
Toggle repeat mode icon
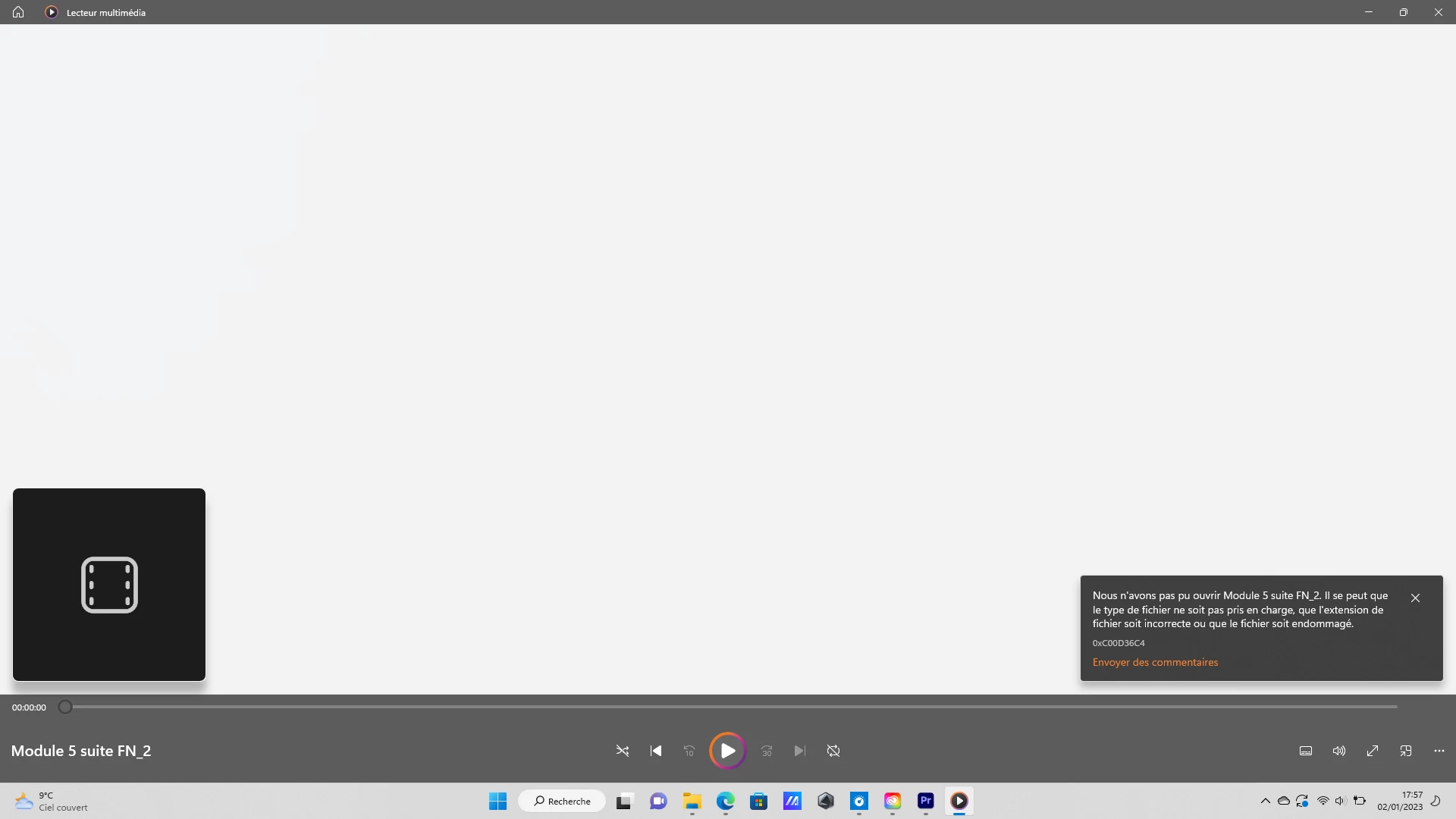(x=833, y=751)
